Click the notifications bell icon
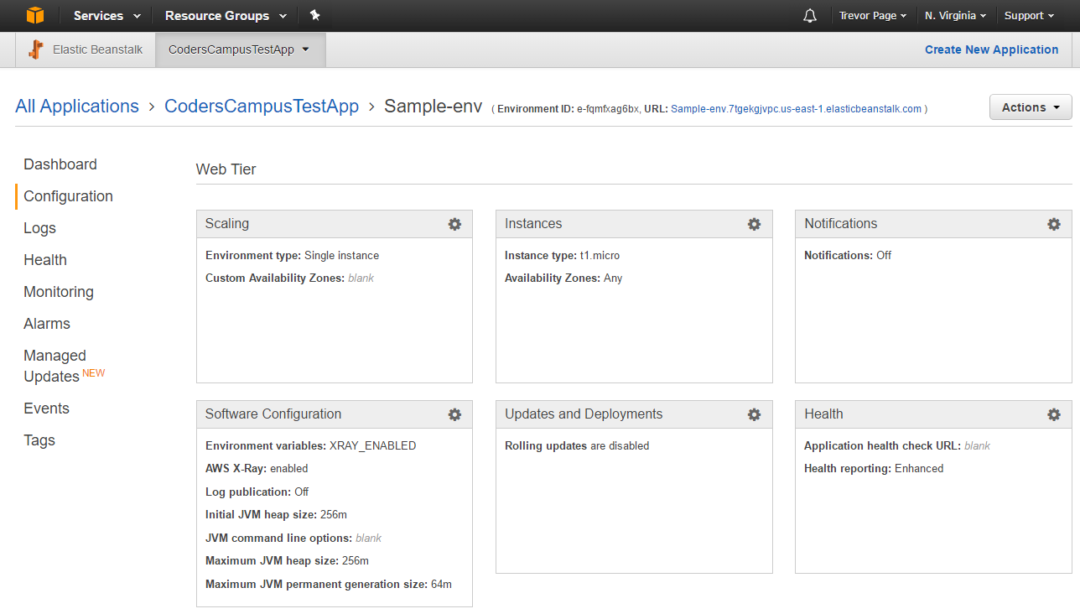Viewport: 1080px width, 614px height. [x=809, y=15]
